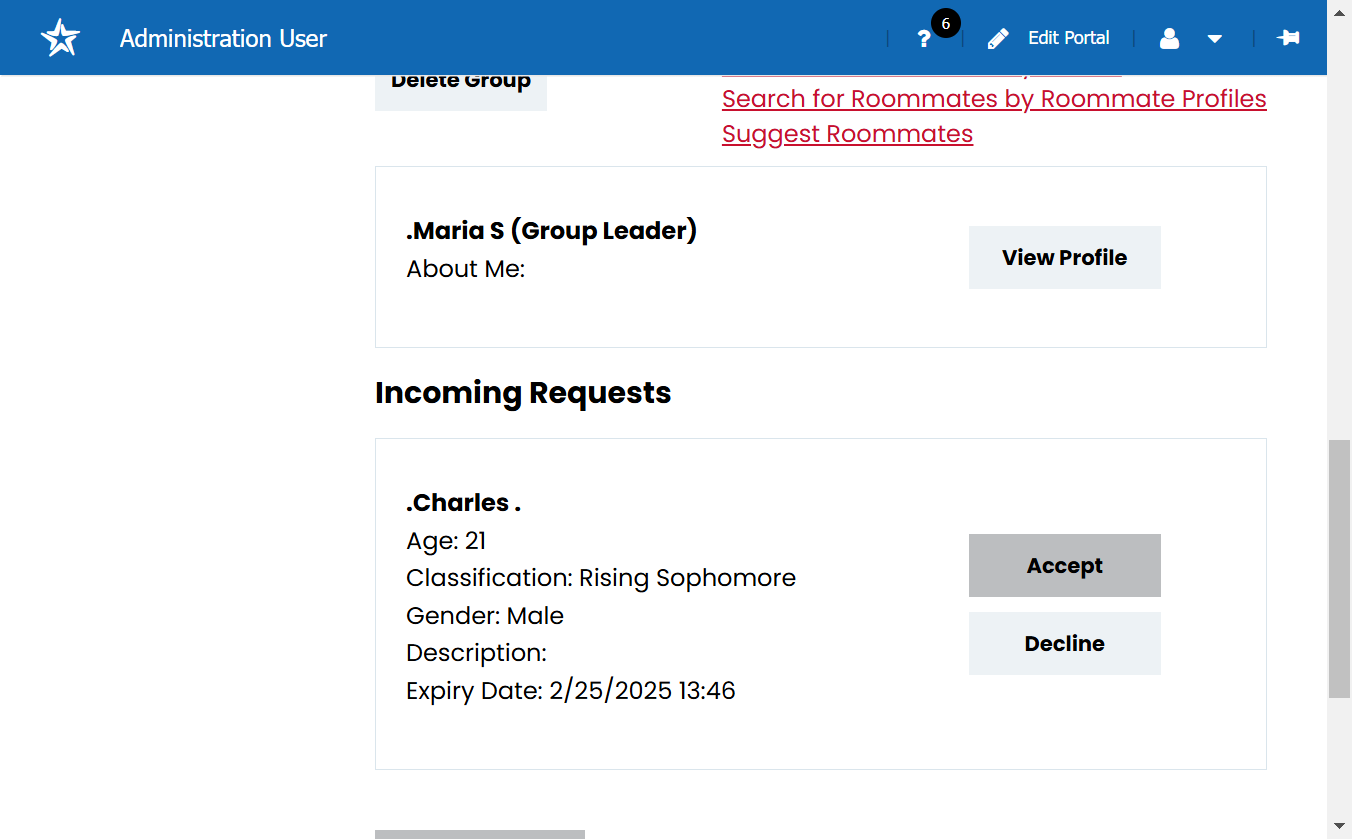The height and width of the screenshot is (839, 1352).
Task: Click the About Me: label
Action: coord(465,269)
